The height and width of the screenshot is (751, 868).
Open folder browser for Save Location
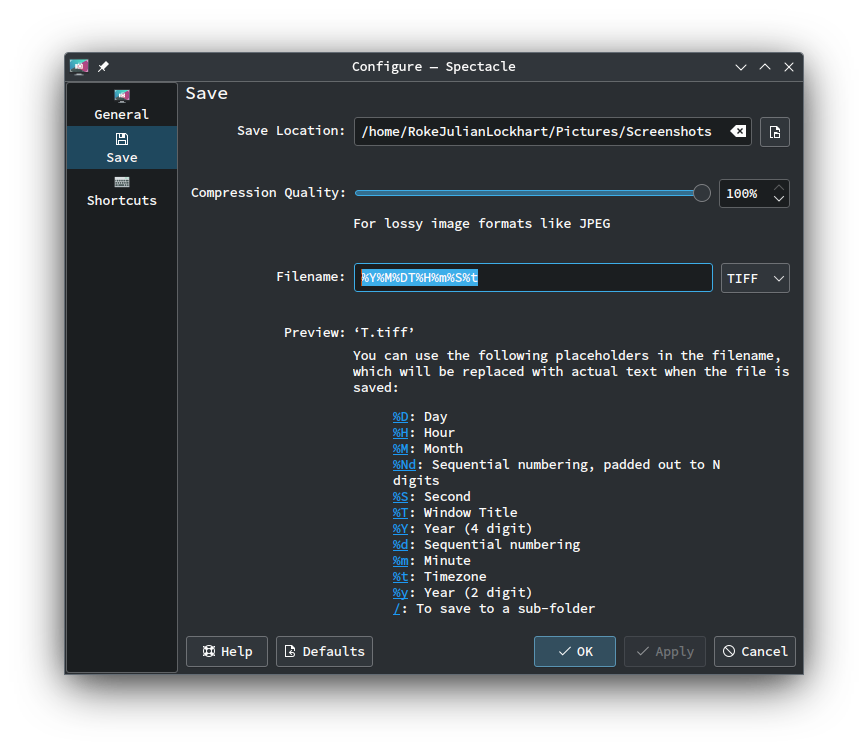(775, 132)
